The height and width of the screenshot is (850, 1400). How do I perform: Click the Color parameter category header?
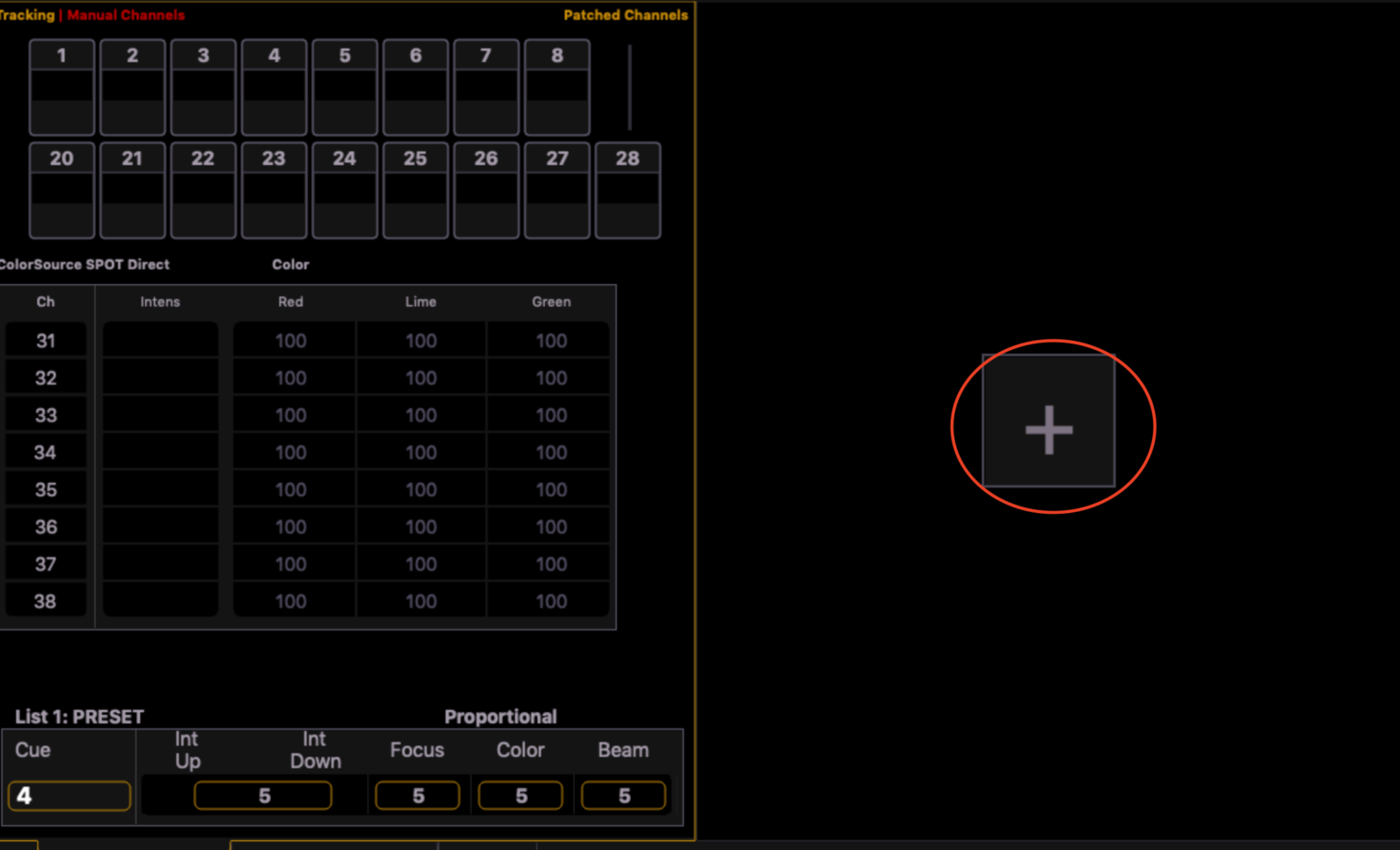coord(290,264)
